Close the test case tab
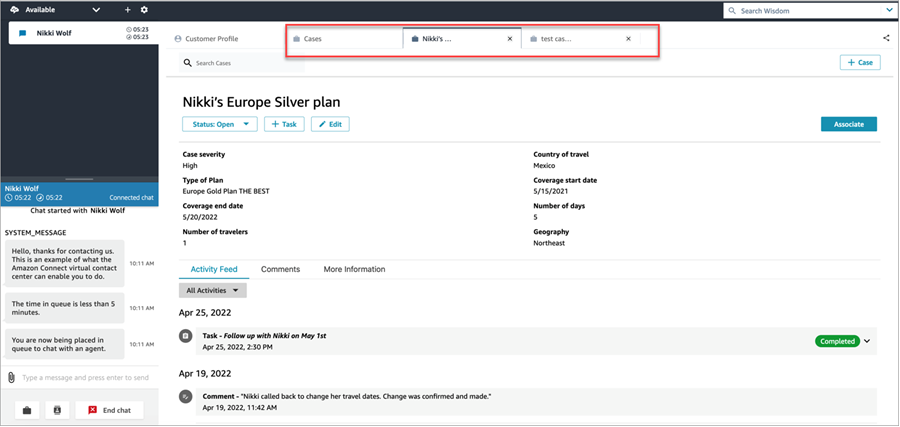Viewport: 900px width, 427px height. (628, 39)
